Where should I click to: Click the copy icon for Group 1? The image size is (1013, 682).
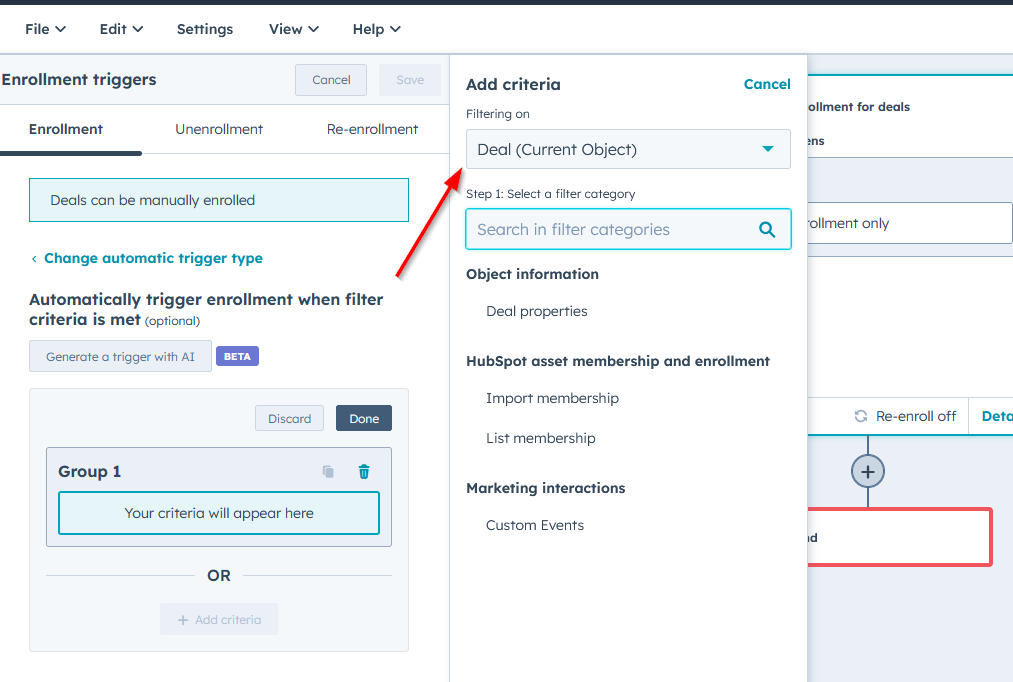pos(327,470)
